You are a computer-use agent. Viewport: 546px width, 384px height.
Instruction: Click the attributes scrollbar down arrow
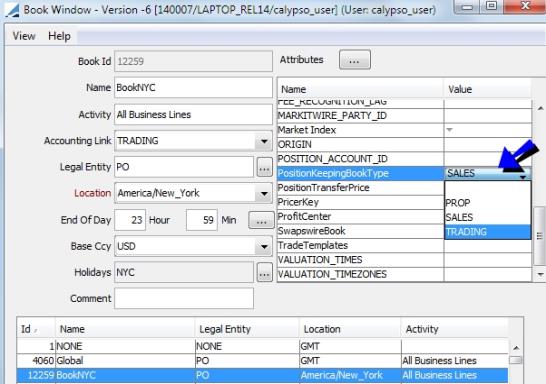coord(540,275)
